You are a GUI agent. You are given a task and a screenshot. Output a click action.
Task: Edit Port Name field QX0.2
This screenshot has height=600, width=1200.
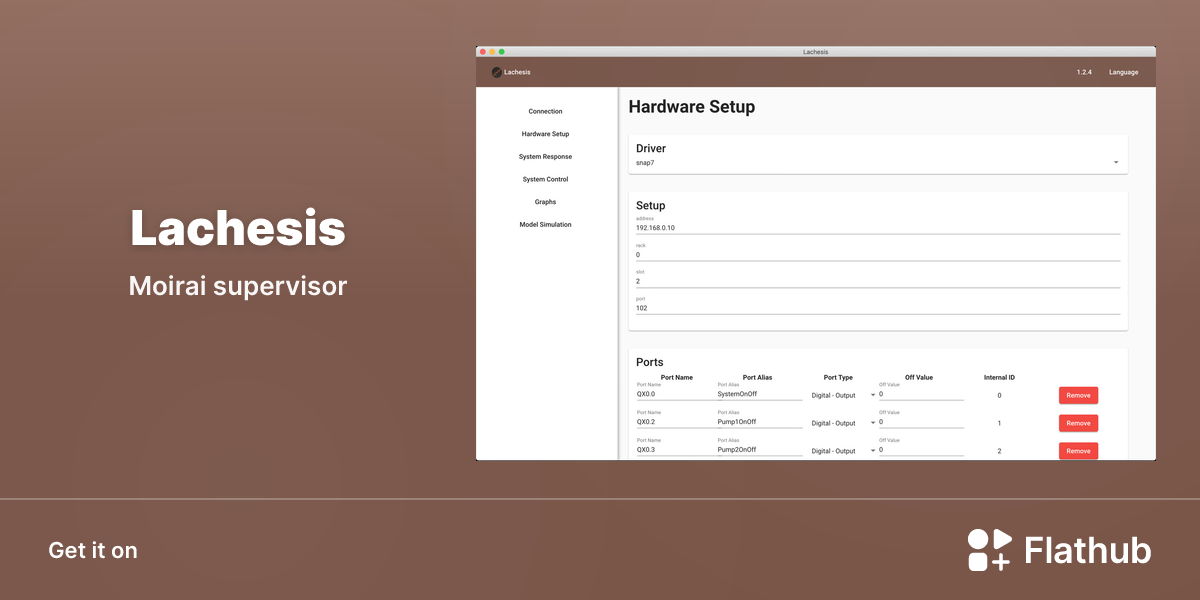click(x=677, y=422)
